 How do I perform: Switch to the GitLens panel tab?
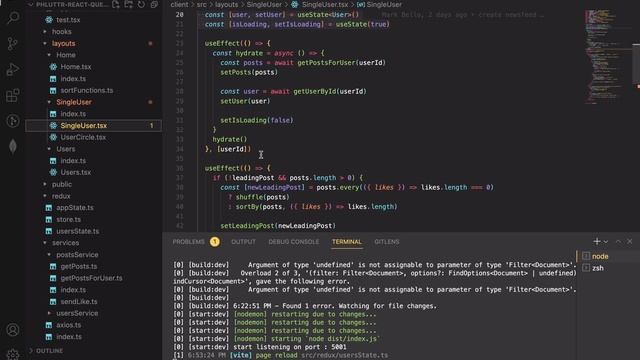tap(387, 242)
